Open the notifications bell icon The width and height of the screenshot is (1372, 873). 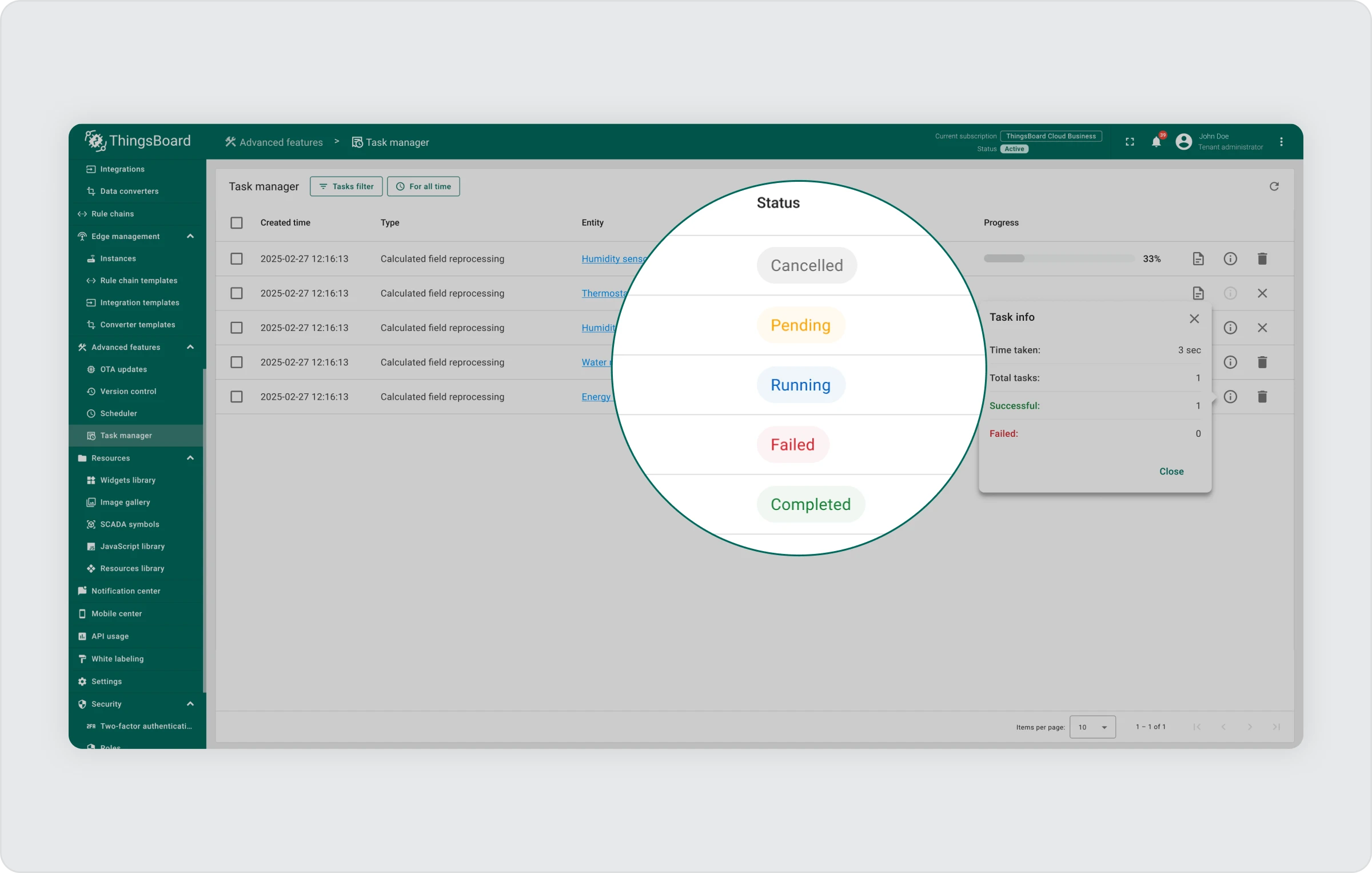(x=1156, y=142)
